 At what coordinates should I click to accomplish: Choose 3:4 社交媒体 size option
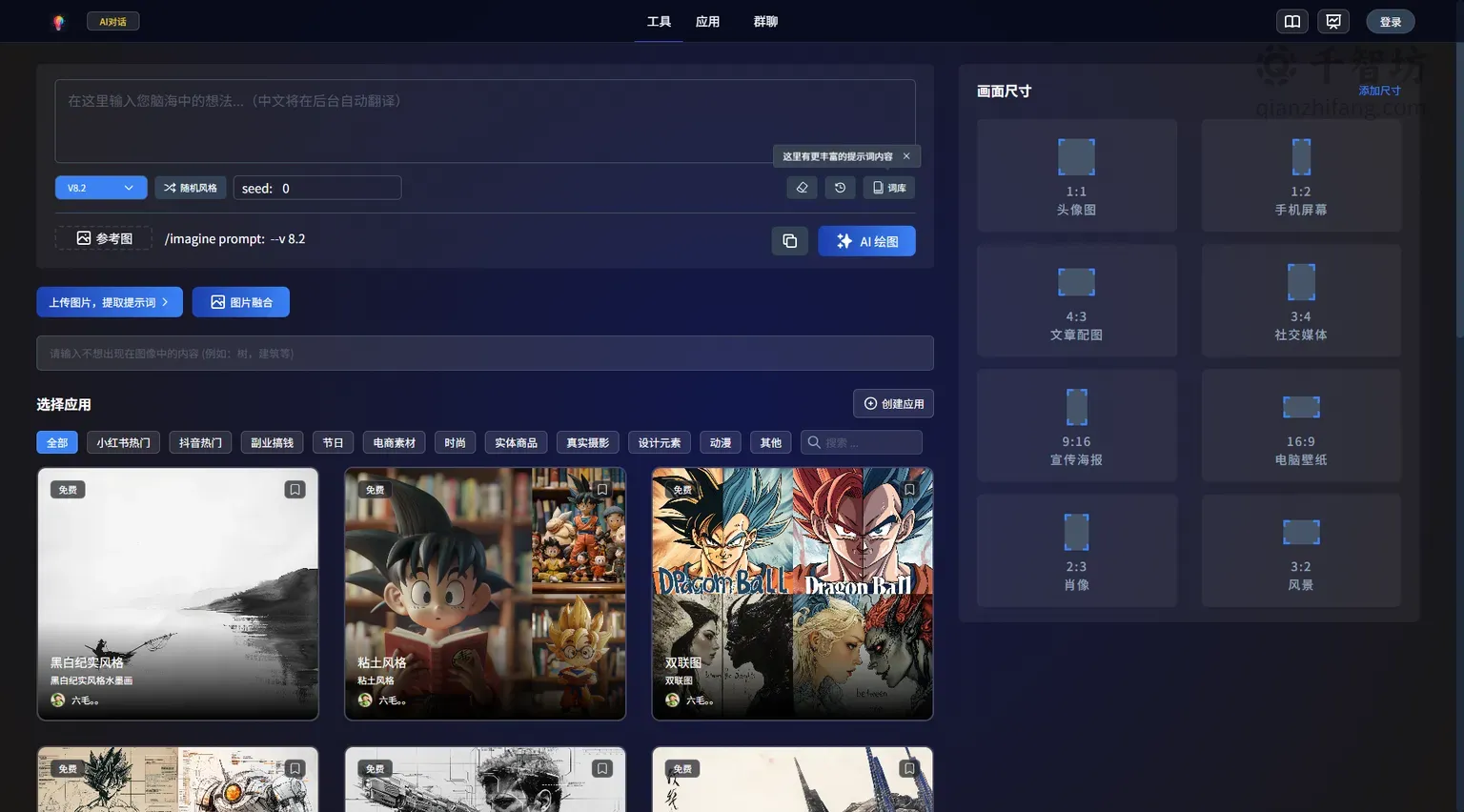1301,300
